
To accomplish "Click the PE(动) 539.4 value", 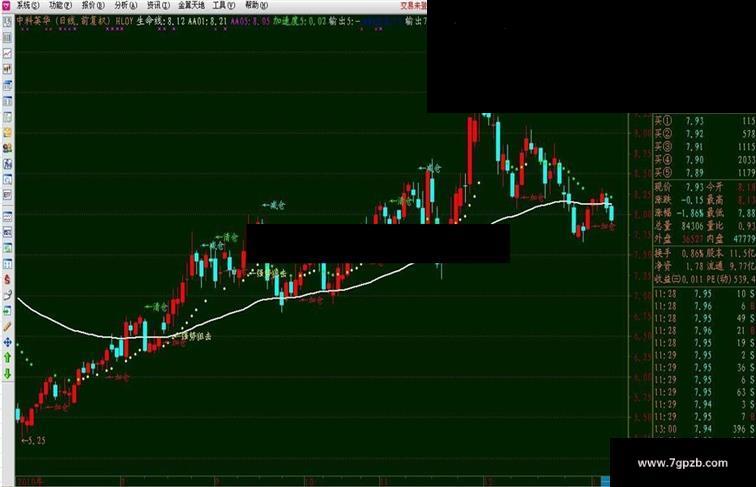I will pyautogui.click(x=744, y=279).
